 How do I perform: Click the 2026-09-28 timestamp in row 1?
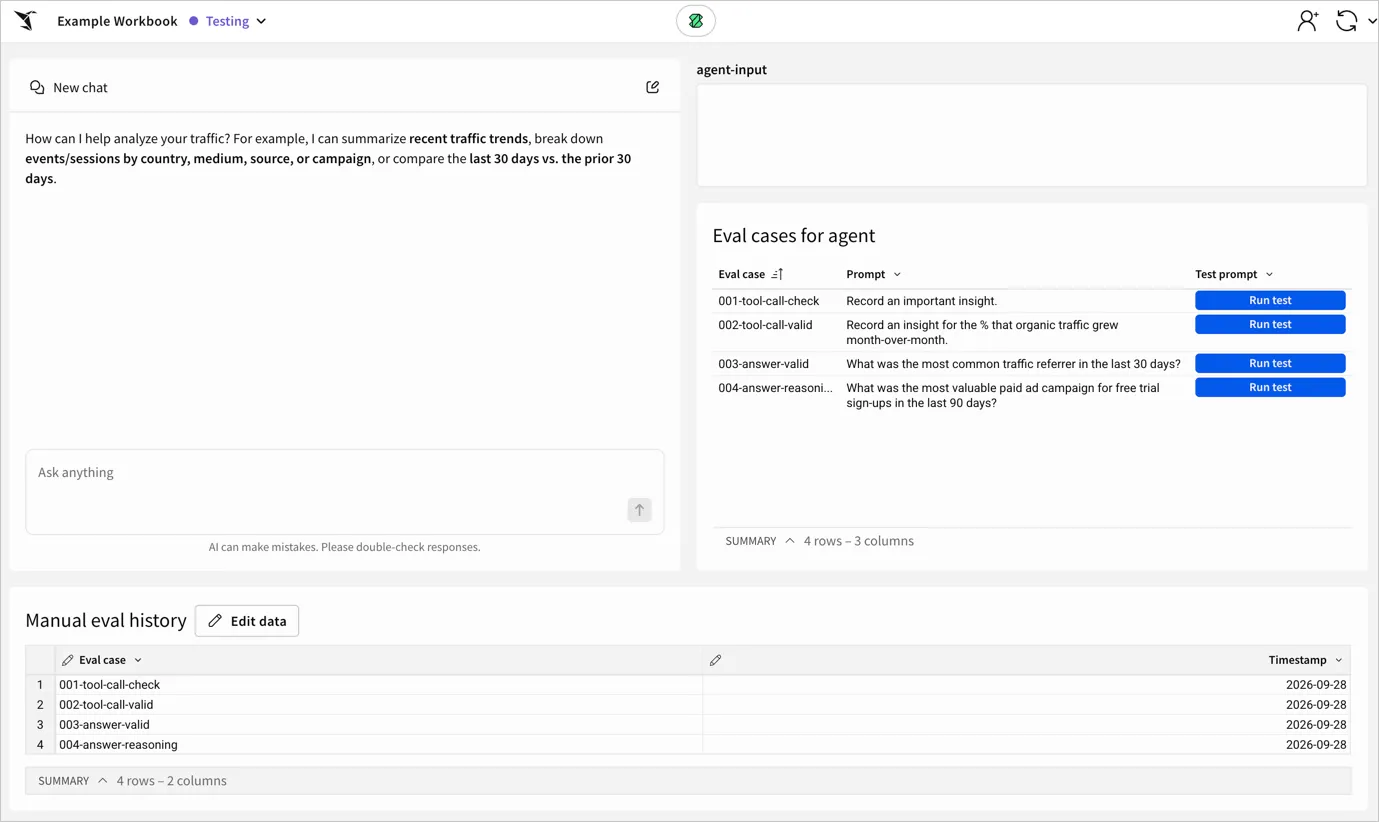[1316, 685]
